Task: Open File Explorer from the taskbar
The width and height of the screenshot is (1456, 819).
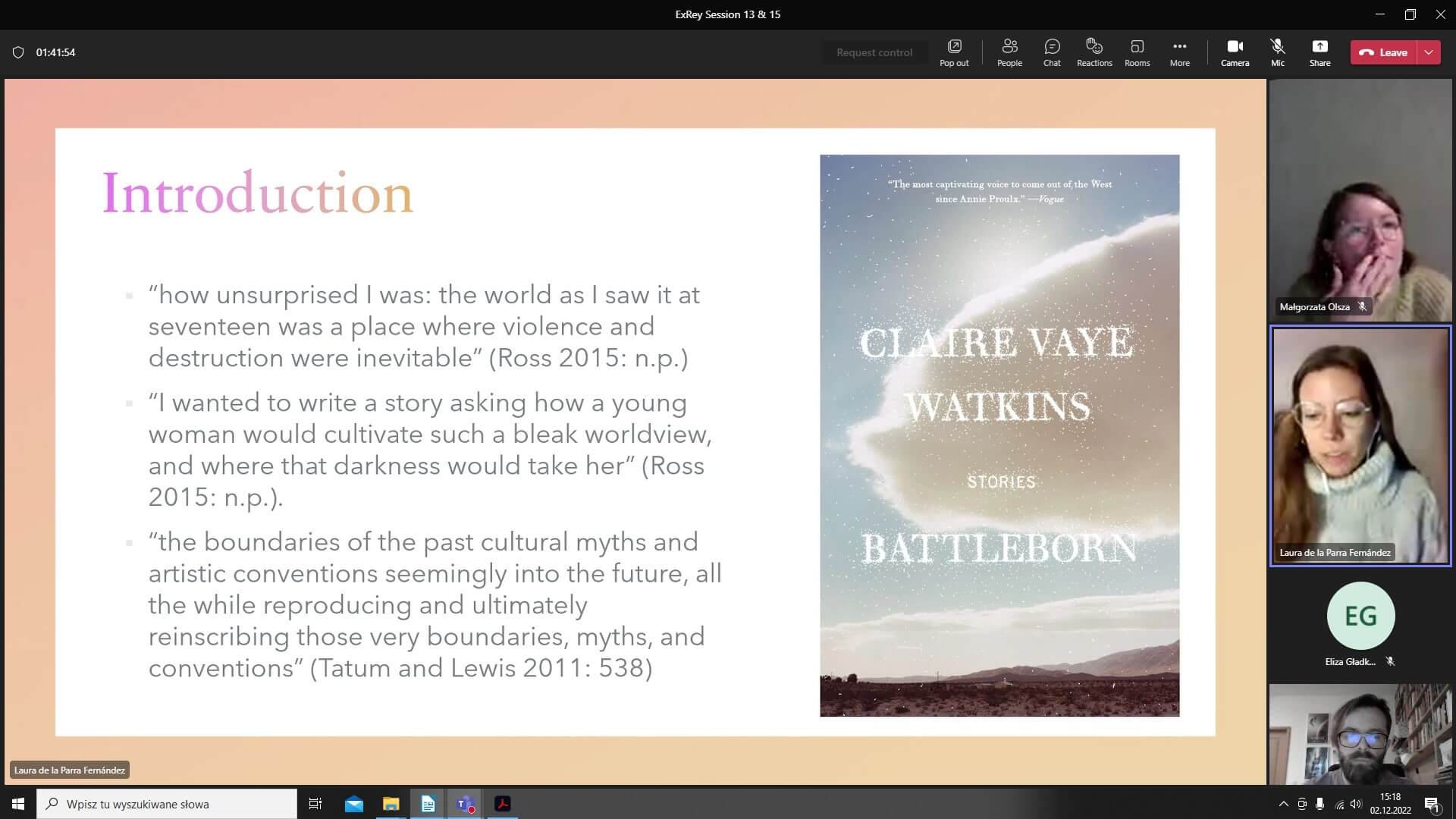Action: (x=391, y=804)
